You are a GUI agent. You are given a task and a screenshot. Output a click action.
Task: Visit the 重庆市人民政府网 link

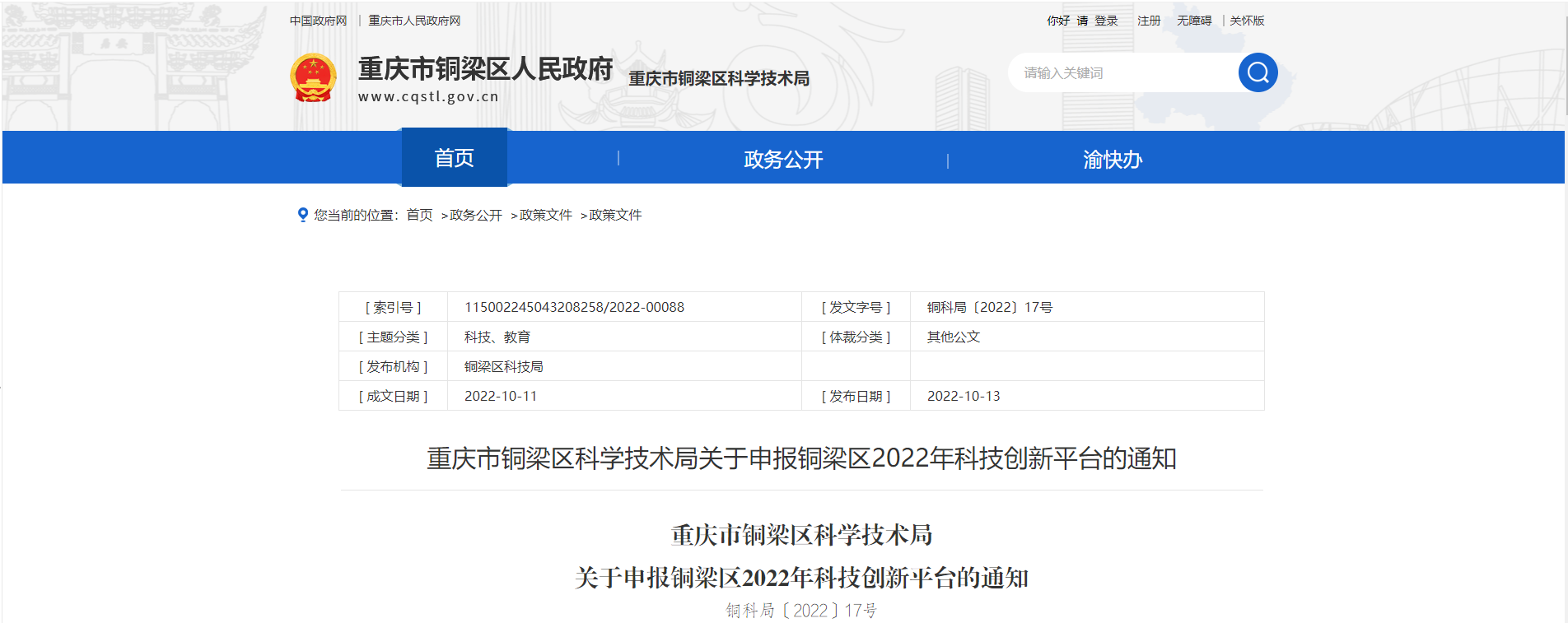[414, 21]
